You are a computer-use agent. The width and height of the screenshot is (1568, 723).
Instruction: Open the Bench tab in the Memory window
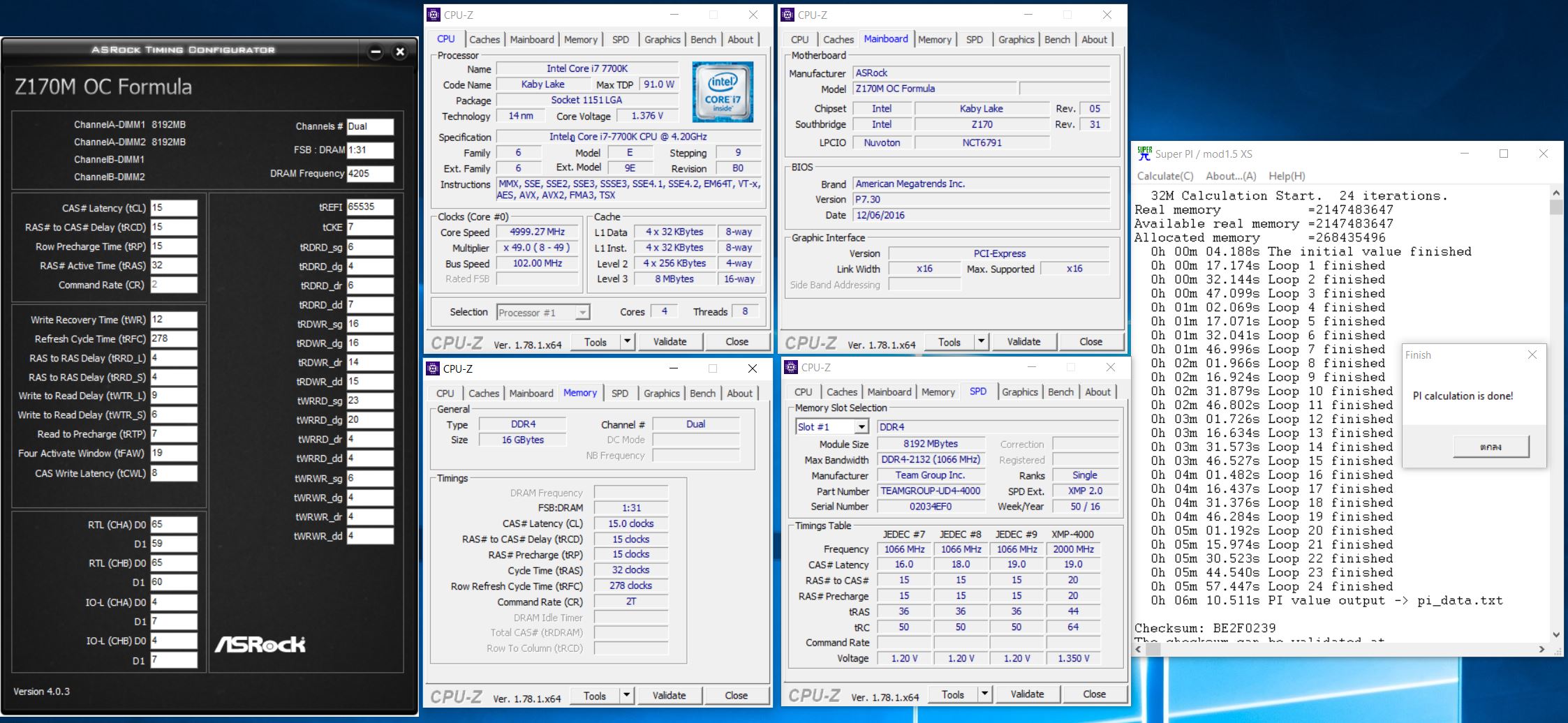click(702, 393)
